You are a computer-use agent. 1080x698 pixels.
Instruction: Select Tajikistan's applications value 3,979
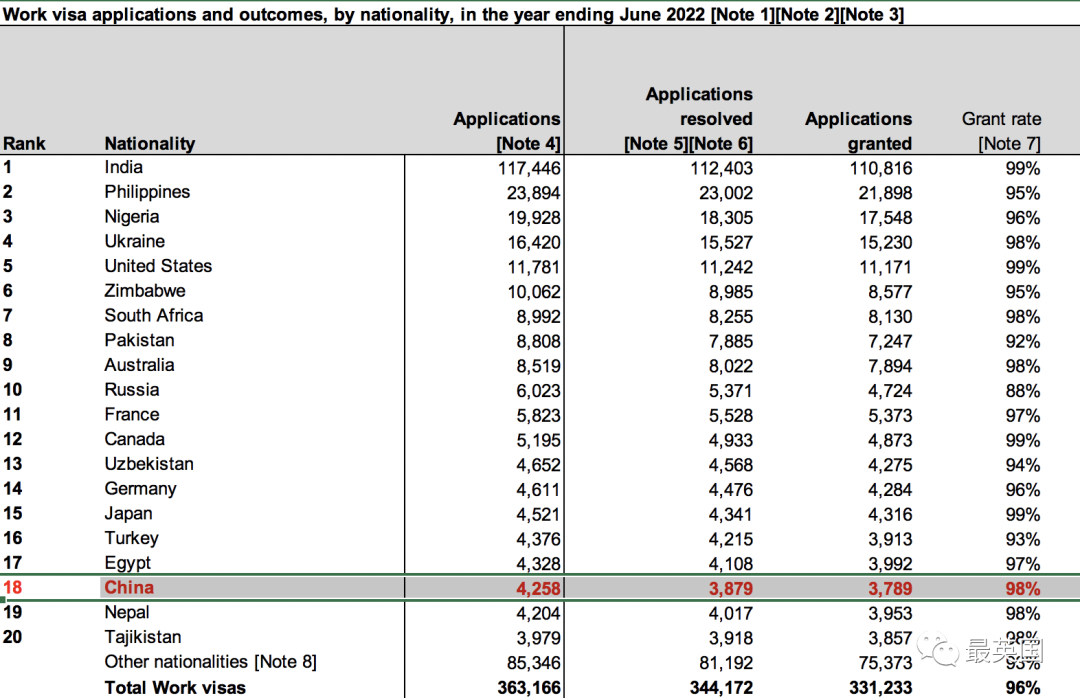(x=539, y=639)
